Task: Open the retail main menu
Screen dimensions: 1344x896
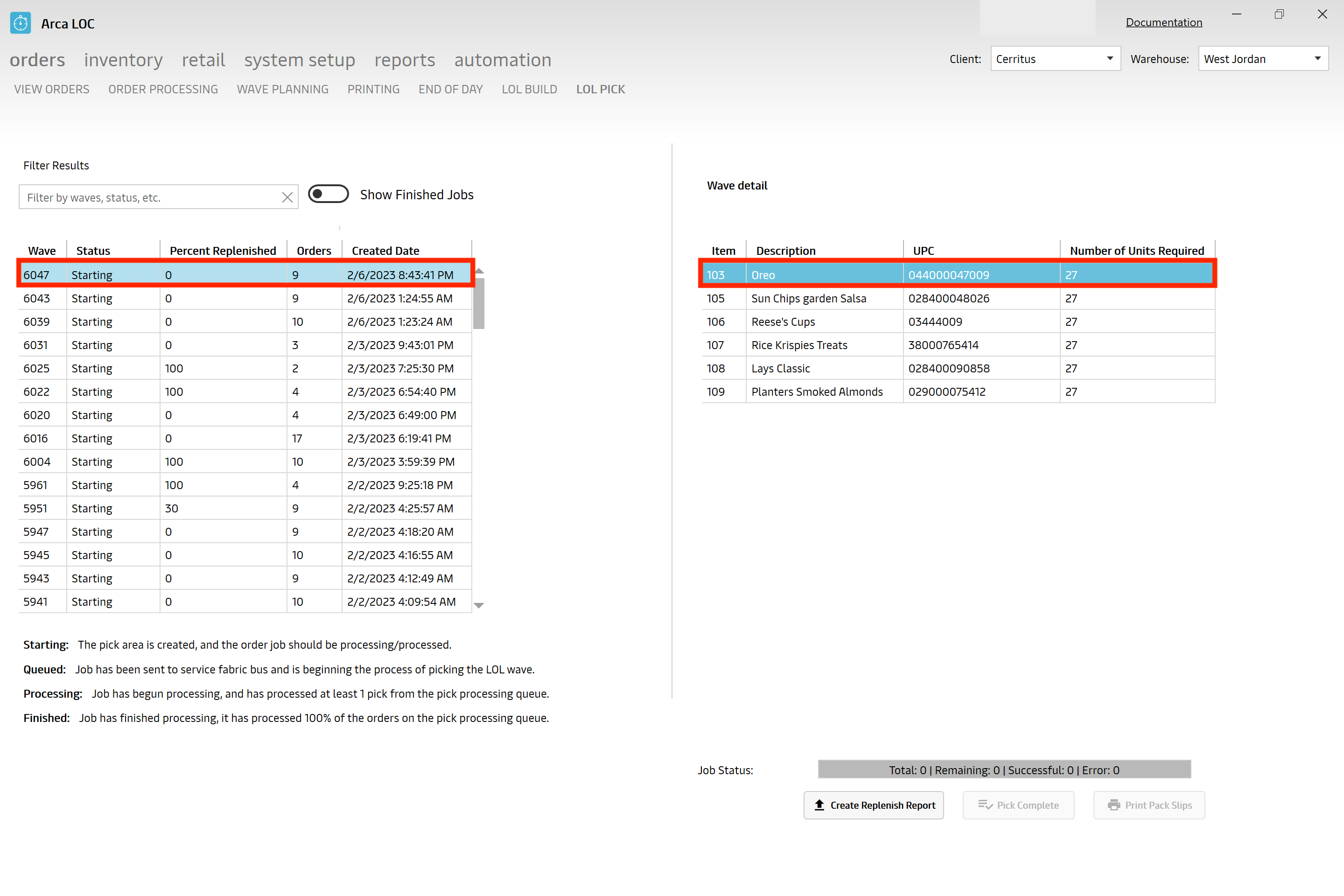Action: click(203, 60)
